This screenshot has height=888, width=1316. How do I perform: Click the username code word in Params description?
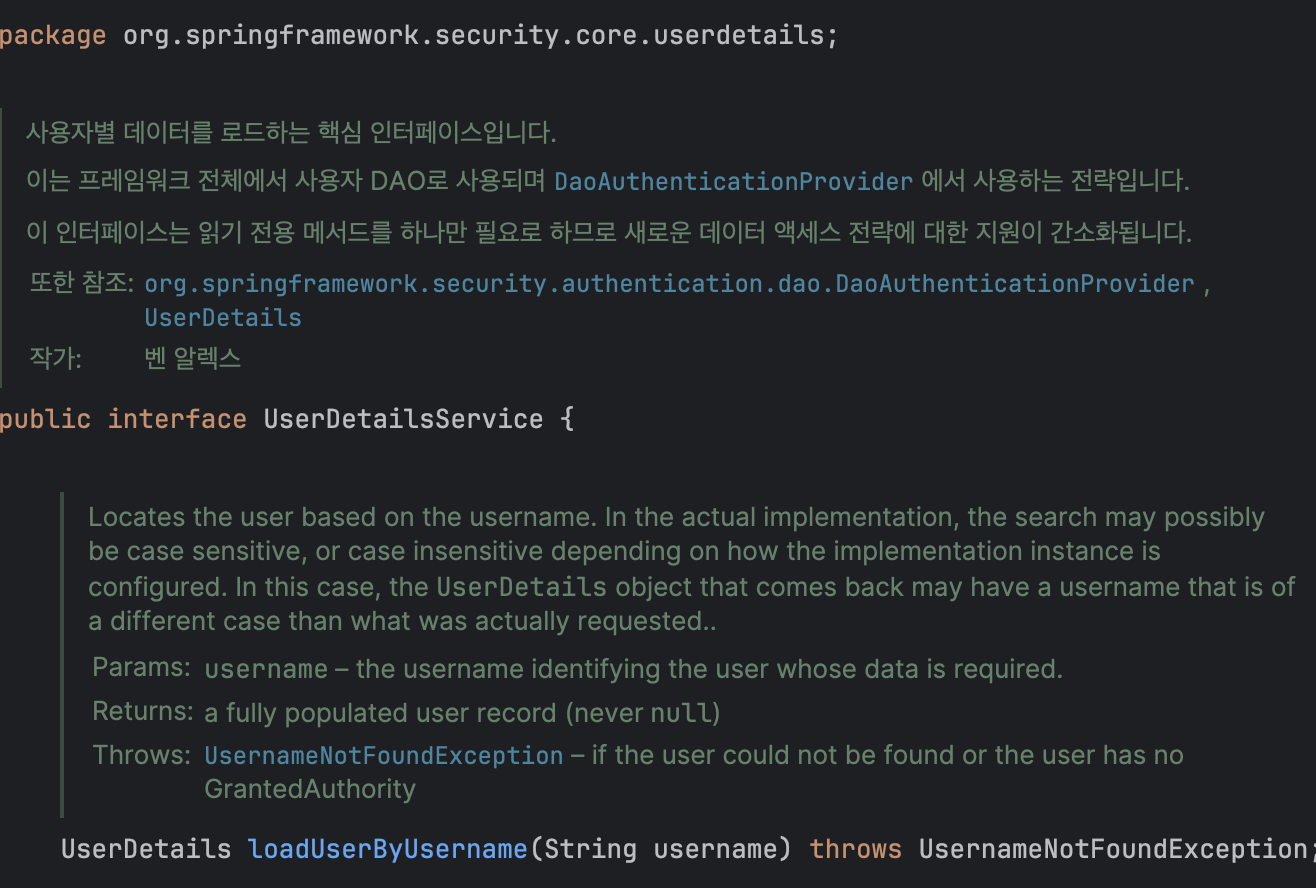(266, 669)
